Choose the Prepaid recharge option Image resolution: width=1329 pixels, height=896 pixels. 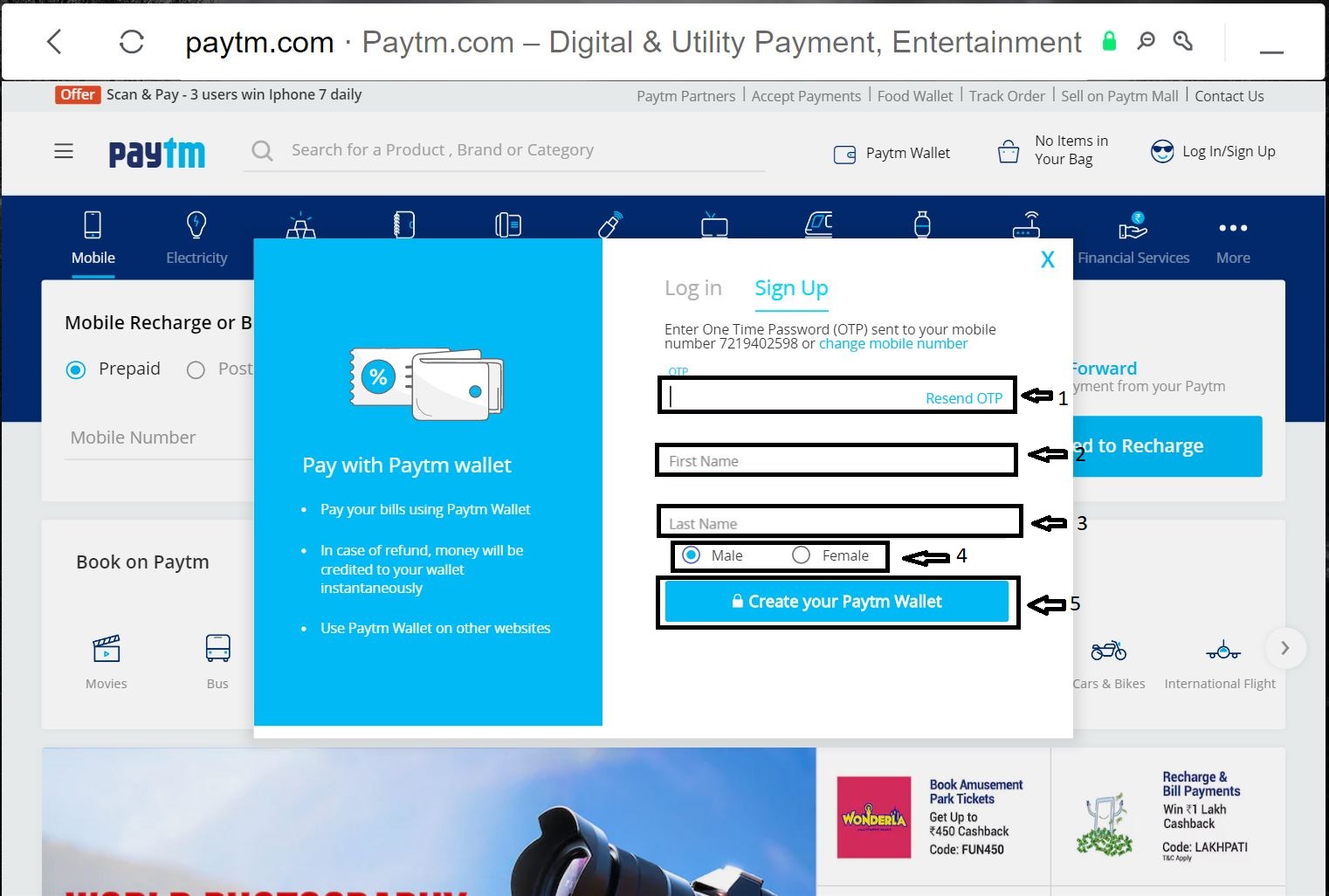(x=75, y=369)
